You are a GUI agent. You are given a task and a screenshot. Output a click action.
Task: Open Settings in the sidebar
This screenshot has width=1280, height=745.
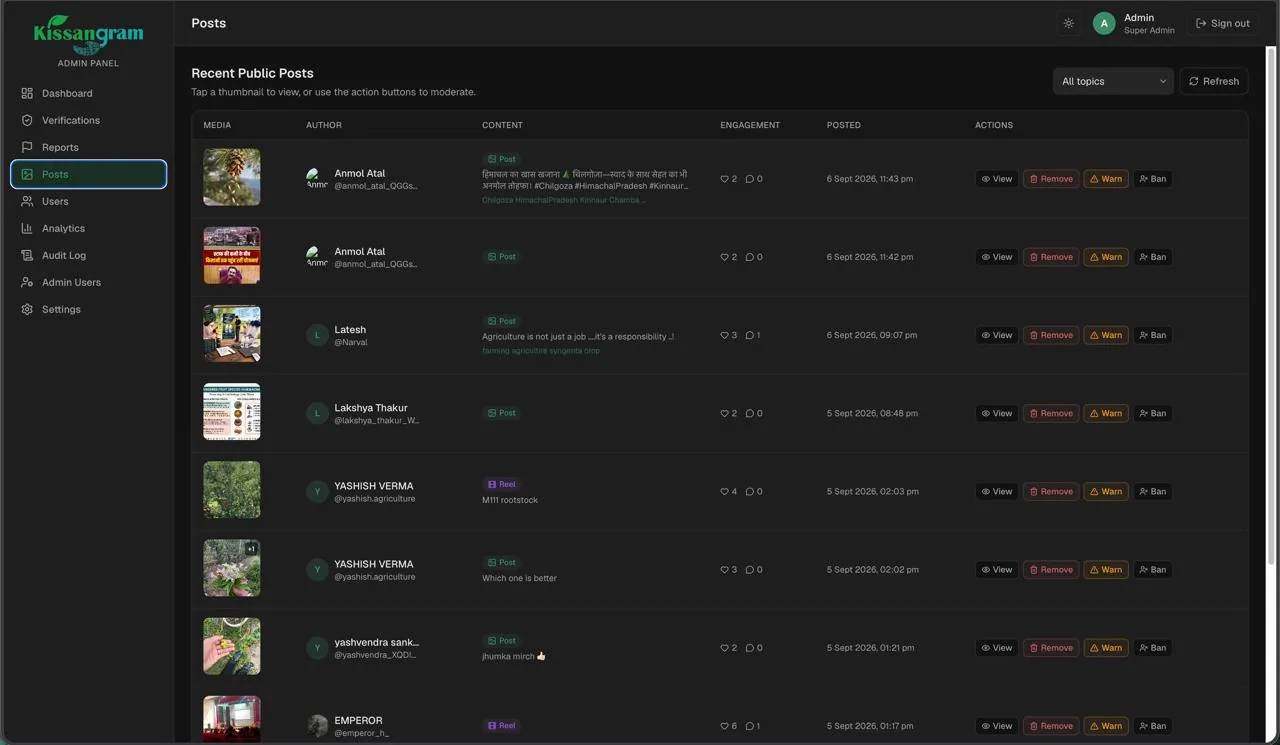tap(88, 309)
